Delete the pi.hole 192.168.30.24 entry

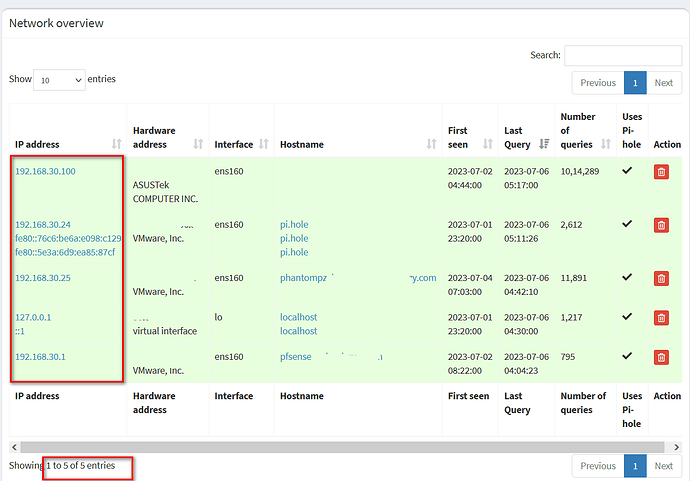click(x=661, y=225)
